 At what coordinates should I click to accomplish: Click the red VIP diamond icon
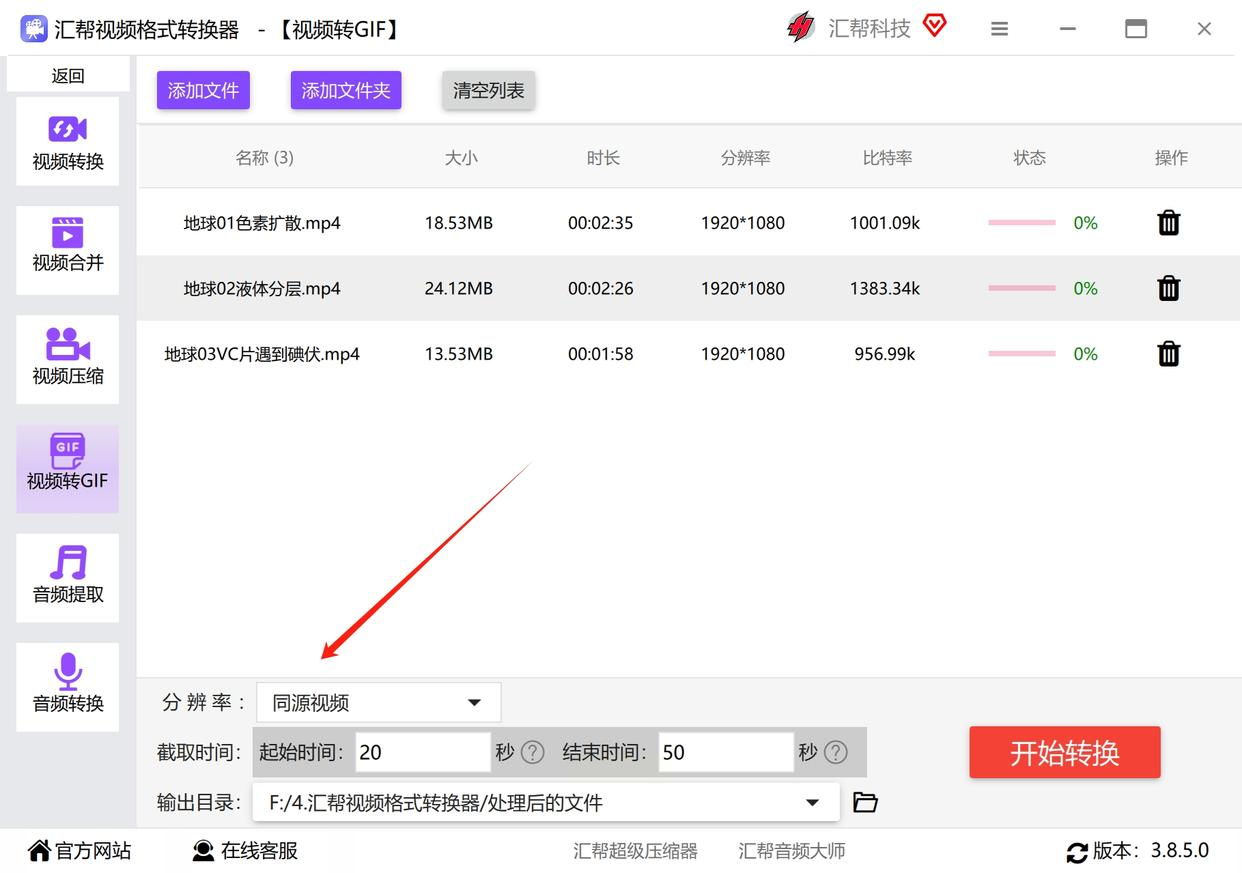coord(934,26)
